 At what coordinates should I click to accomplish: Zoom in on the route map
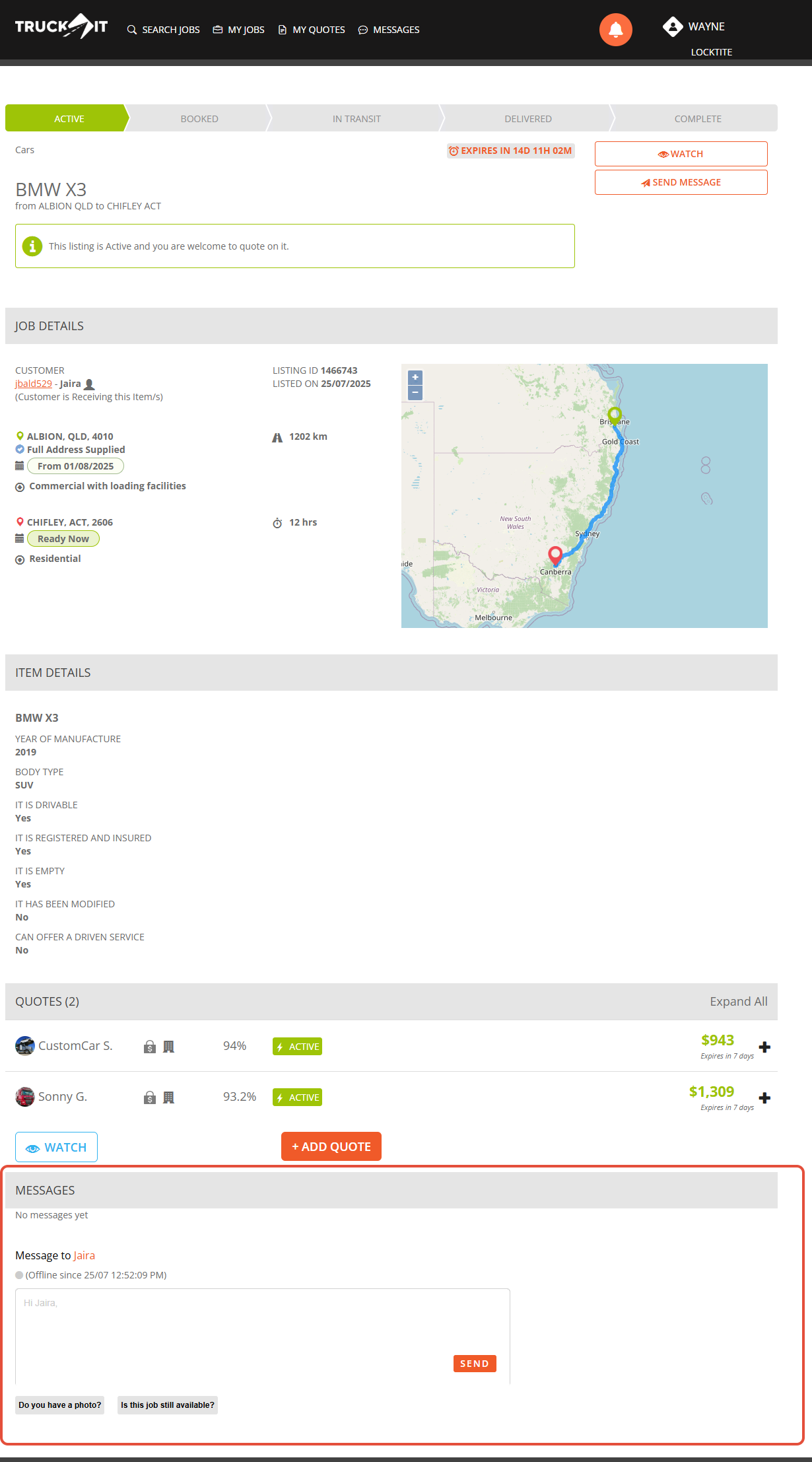click(415, 377)
